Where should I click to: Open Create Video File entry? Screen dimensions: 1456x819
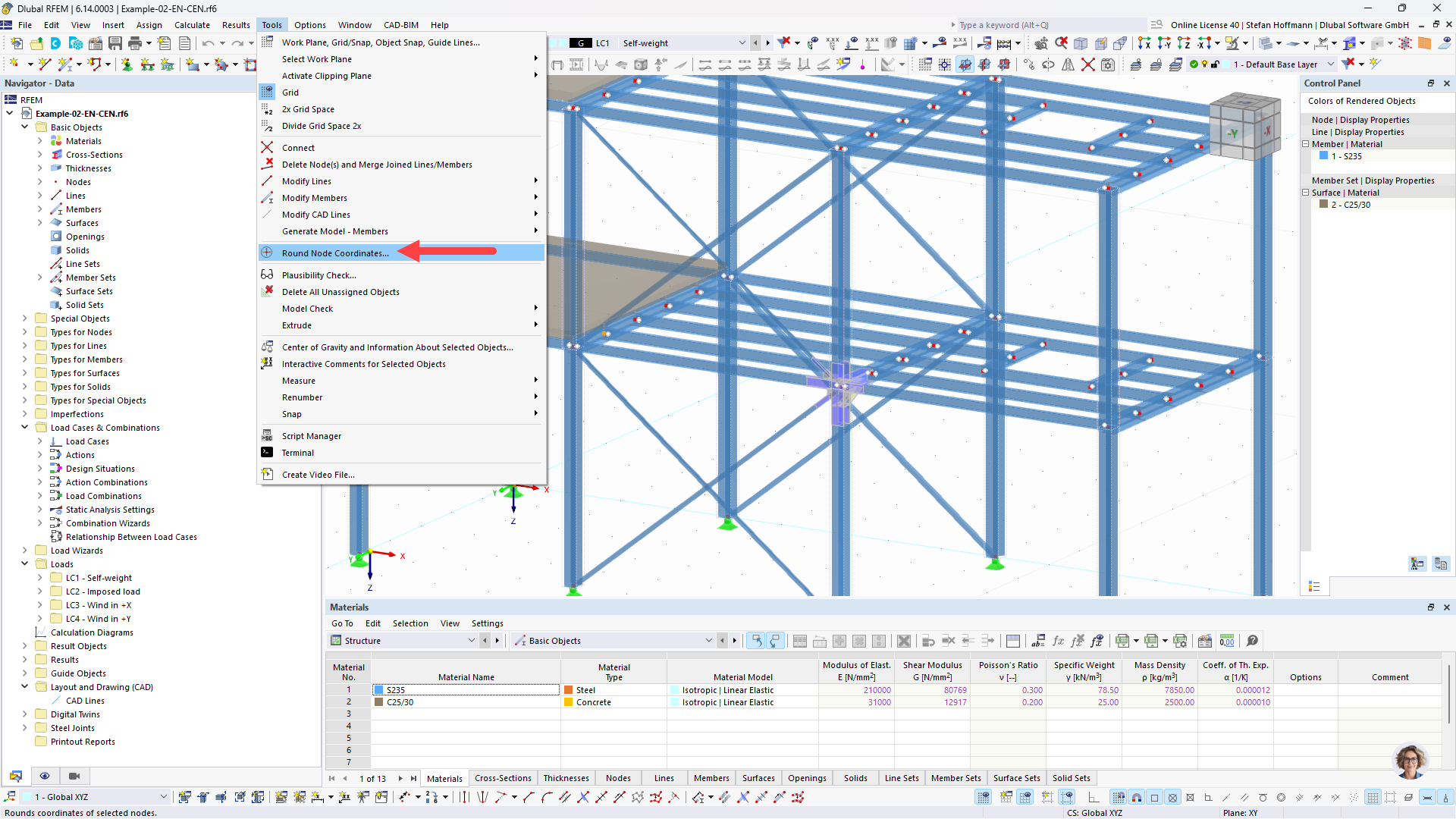[x=318, y=475]
